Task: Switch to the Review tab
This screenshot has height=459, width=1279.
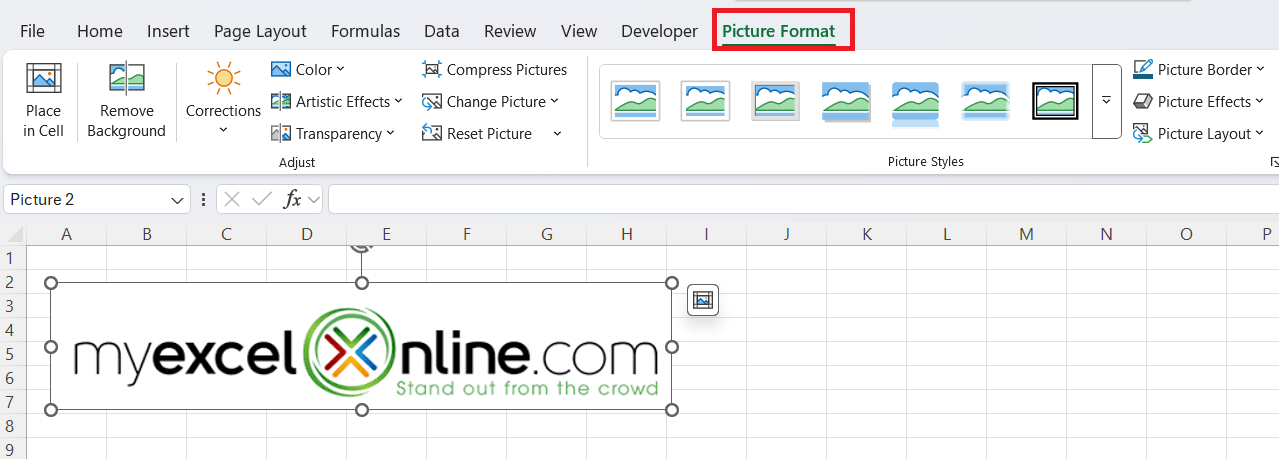Action: point(510,31)
